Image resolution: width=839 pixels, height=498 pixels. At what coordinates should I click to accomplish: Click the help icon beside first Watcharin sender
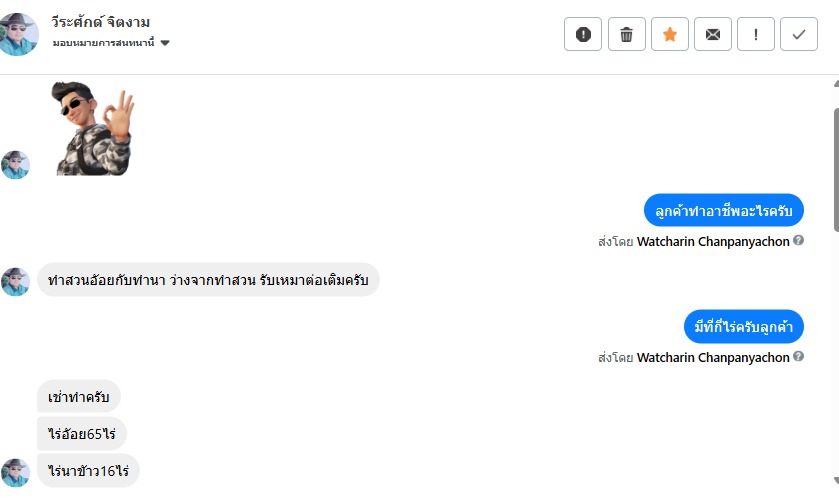[x=799, y=241]
